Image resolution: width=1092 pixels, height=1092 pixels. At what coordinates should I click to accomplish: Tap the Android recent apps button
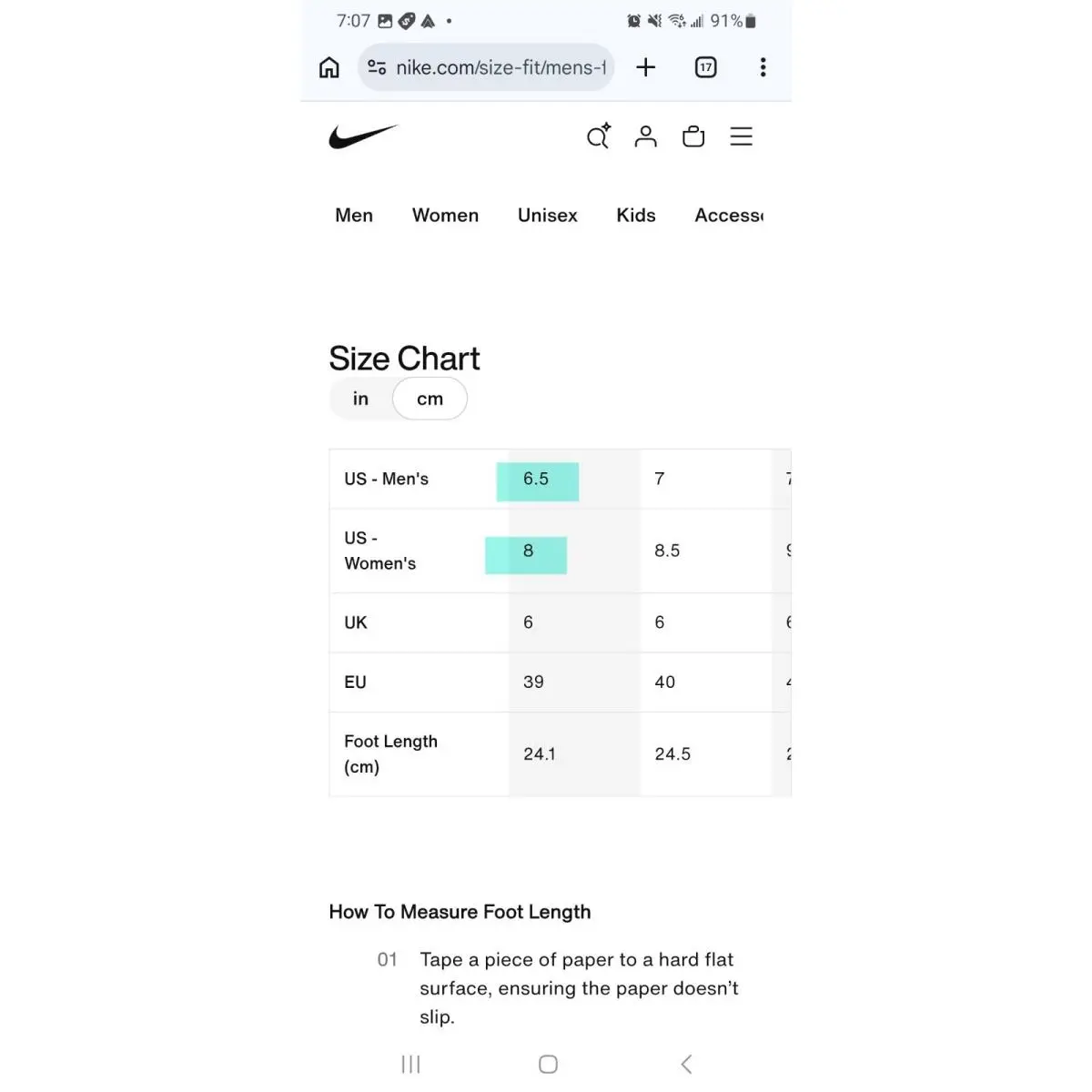[x=411, y=1064]
